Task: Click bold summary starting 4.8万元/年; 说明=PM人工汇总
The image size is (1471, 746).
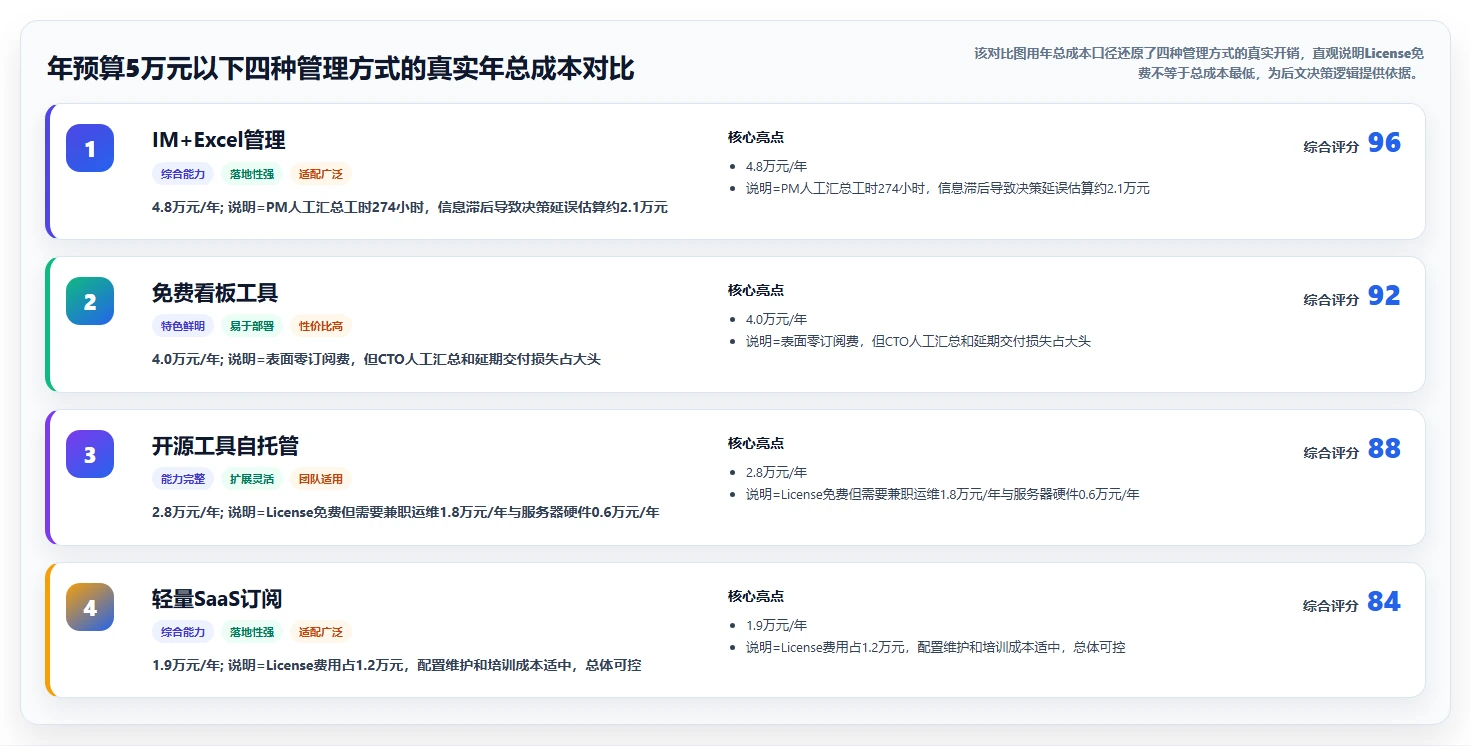Action: (x=410, y=207)
